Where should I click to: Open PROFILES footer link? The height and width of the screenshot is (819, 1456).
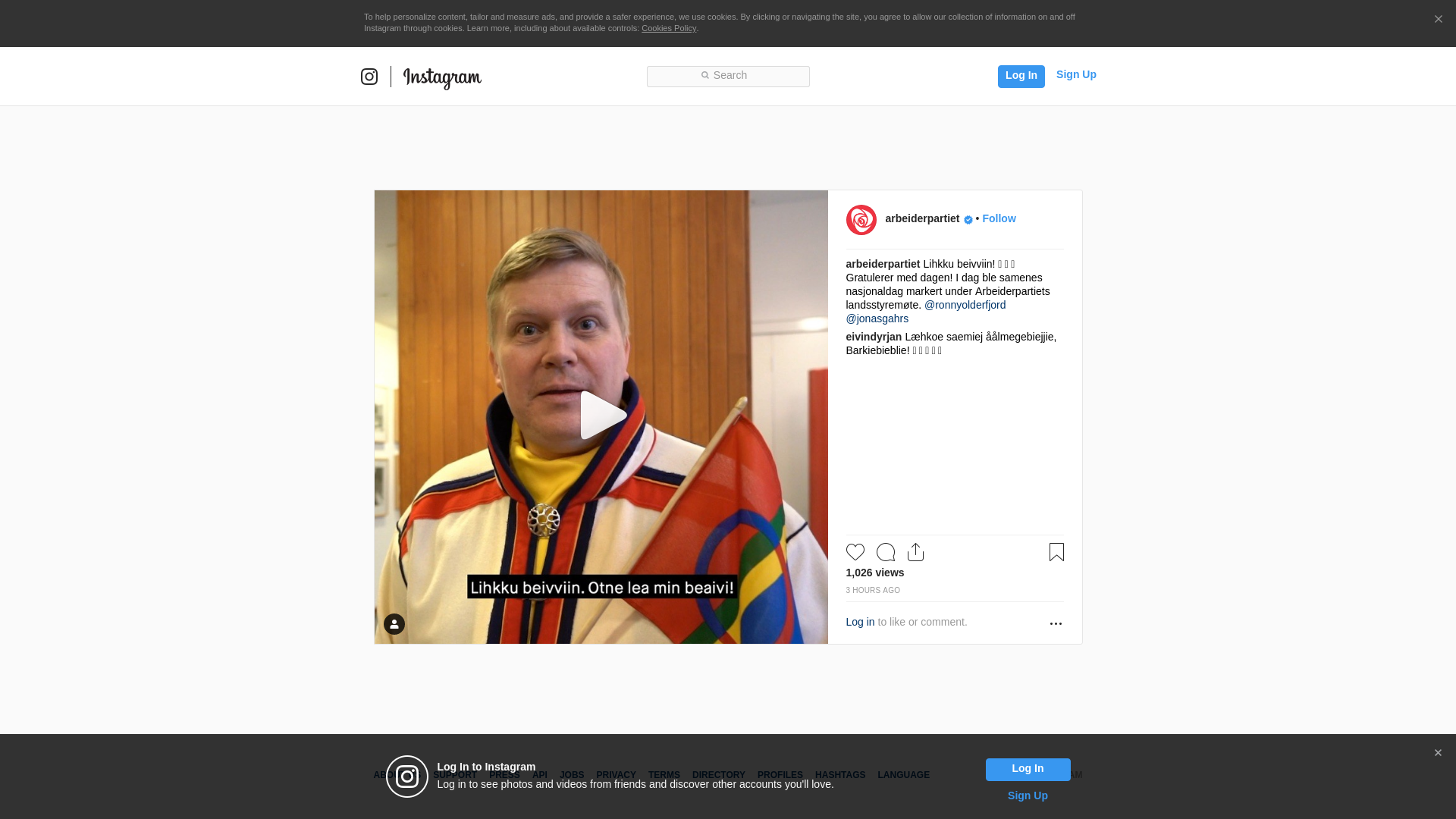780,775
